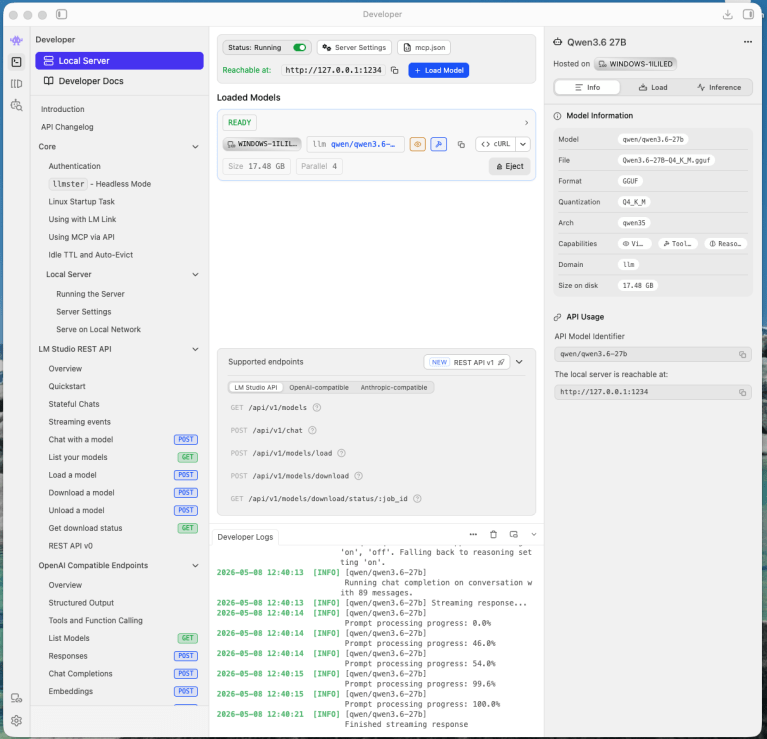Open the mcp.json file button

pos(424,47)
